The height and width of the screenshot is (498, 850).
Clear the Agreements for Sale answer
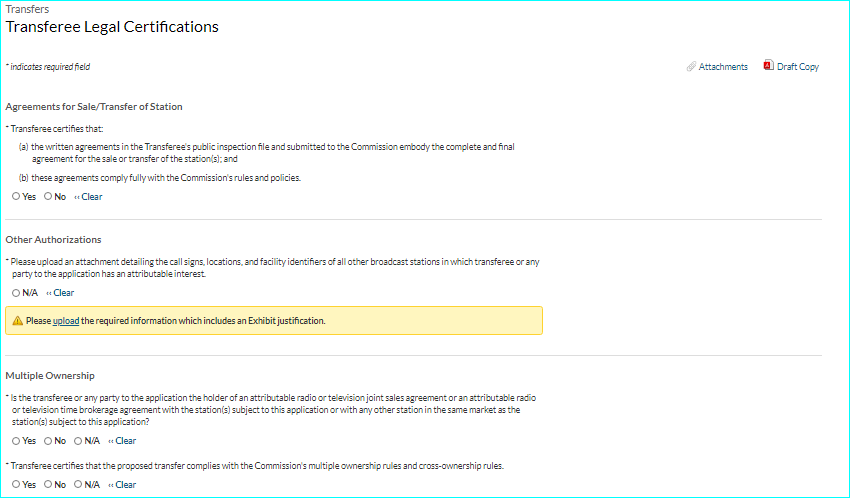(x=89, y=197)
